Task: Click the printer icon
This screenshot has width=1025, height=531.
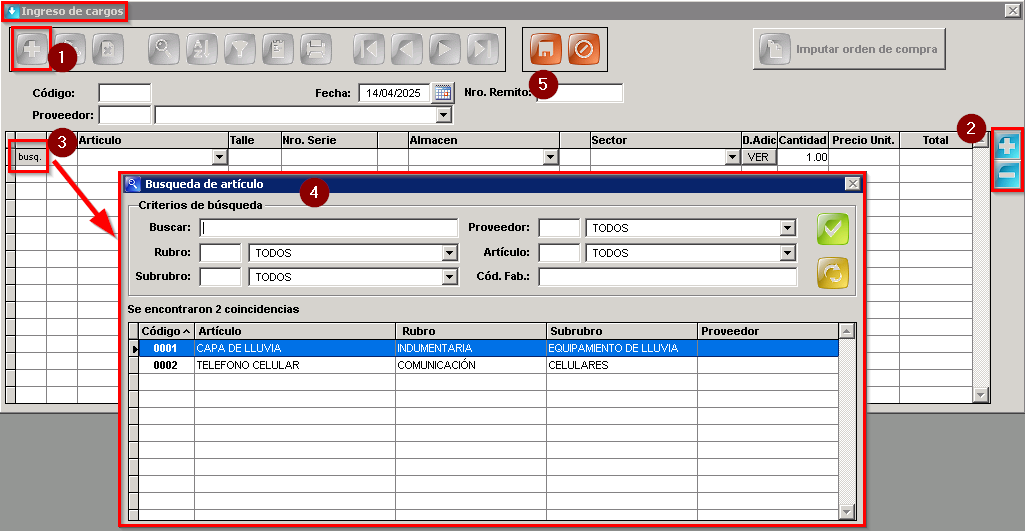Action: 316,50
